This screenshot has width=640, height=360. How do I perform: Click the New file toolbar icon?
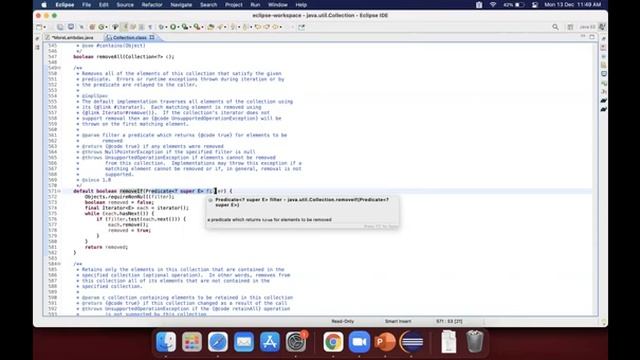click(x=39, y=27)
